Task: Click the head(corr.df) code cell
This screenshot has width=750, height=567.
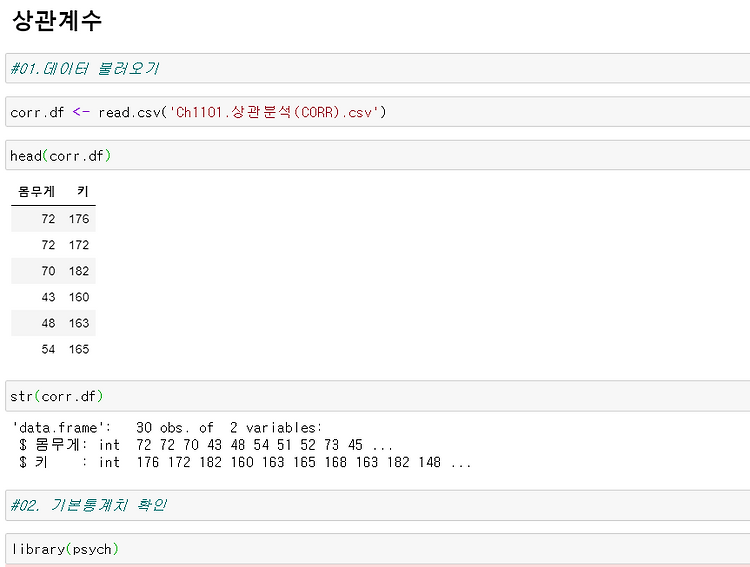Action: tap(377, 156)
